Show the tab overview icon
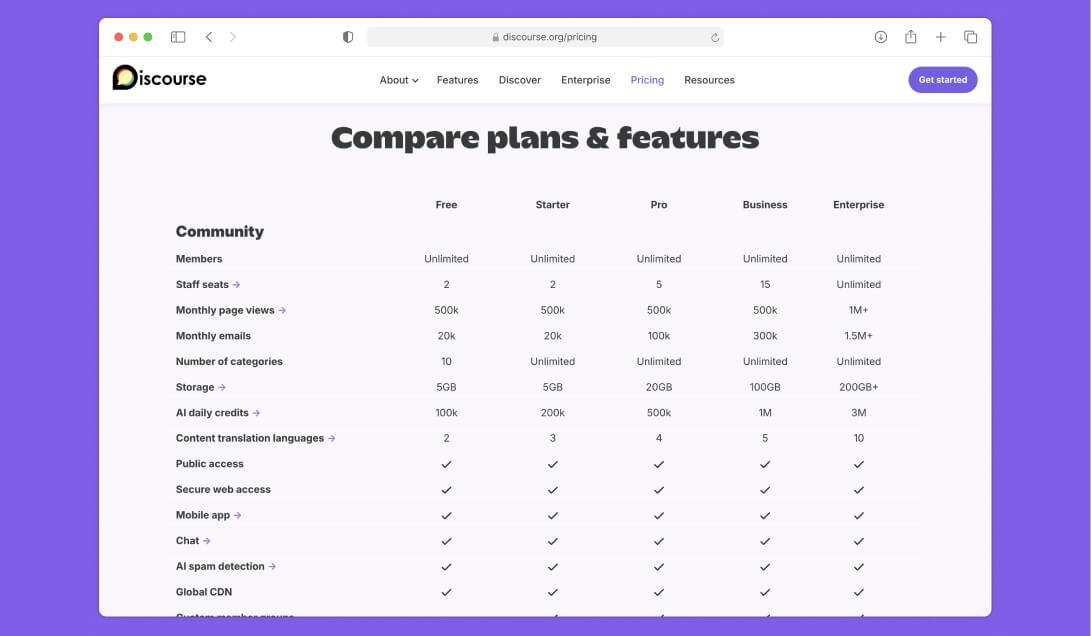The image size is (1091, 636). tap(970, 37)
